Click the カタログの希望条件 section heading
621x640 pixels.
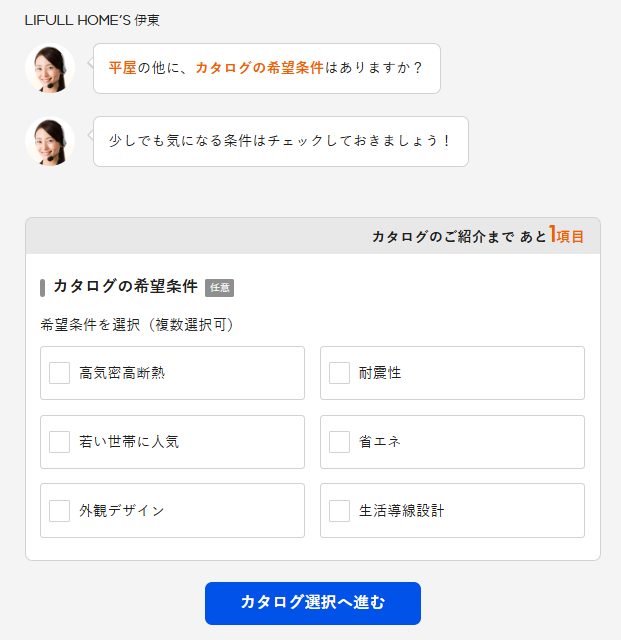126,287
